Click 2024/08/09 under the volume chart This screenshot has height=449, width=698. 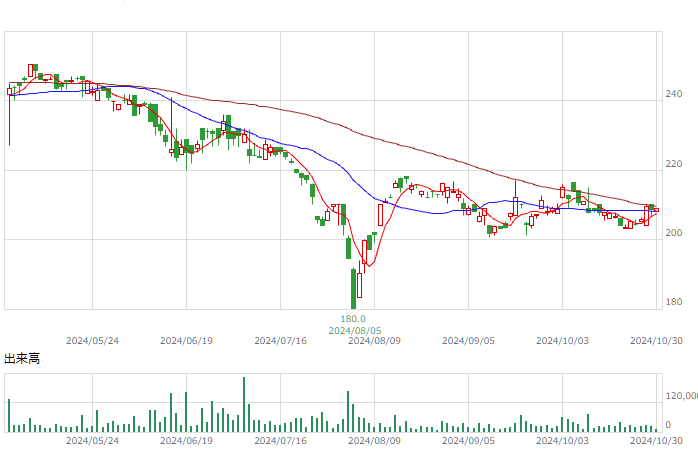coord(374,441)
